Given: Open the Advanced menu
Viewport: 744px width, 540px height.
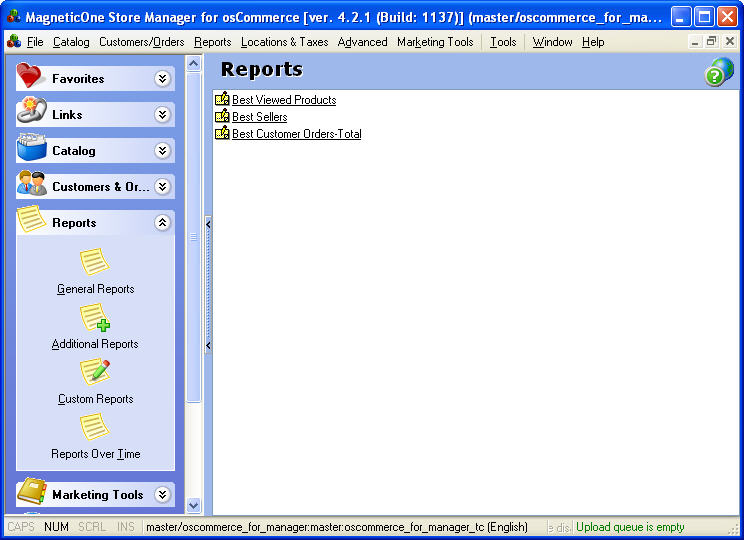Looking at the screenshot, I should [363, 42].
